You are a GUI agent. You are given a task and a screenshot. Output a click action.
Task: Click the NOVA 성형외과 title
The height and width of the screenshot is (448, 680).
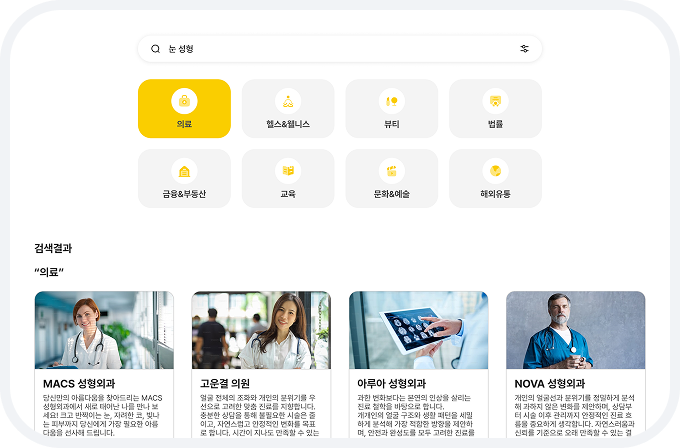[549, 384]
